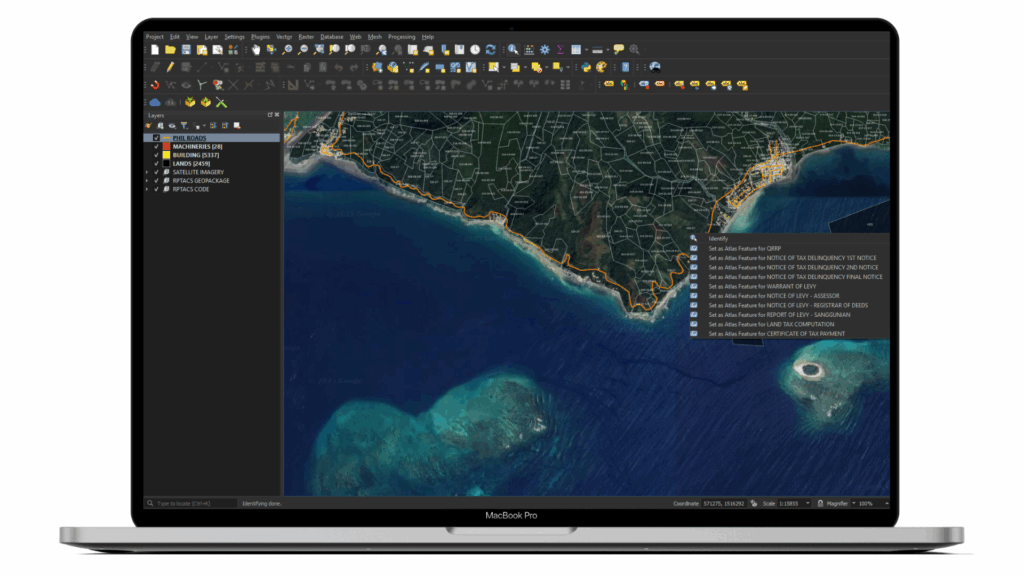Viewport: 1024px width, 576px height.
Task: Expand the RPTACS CODE group
Action: click(147, 189)
